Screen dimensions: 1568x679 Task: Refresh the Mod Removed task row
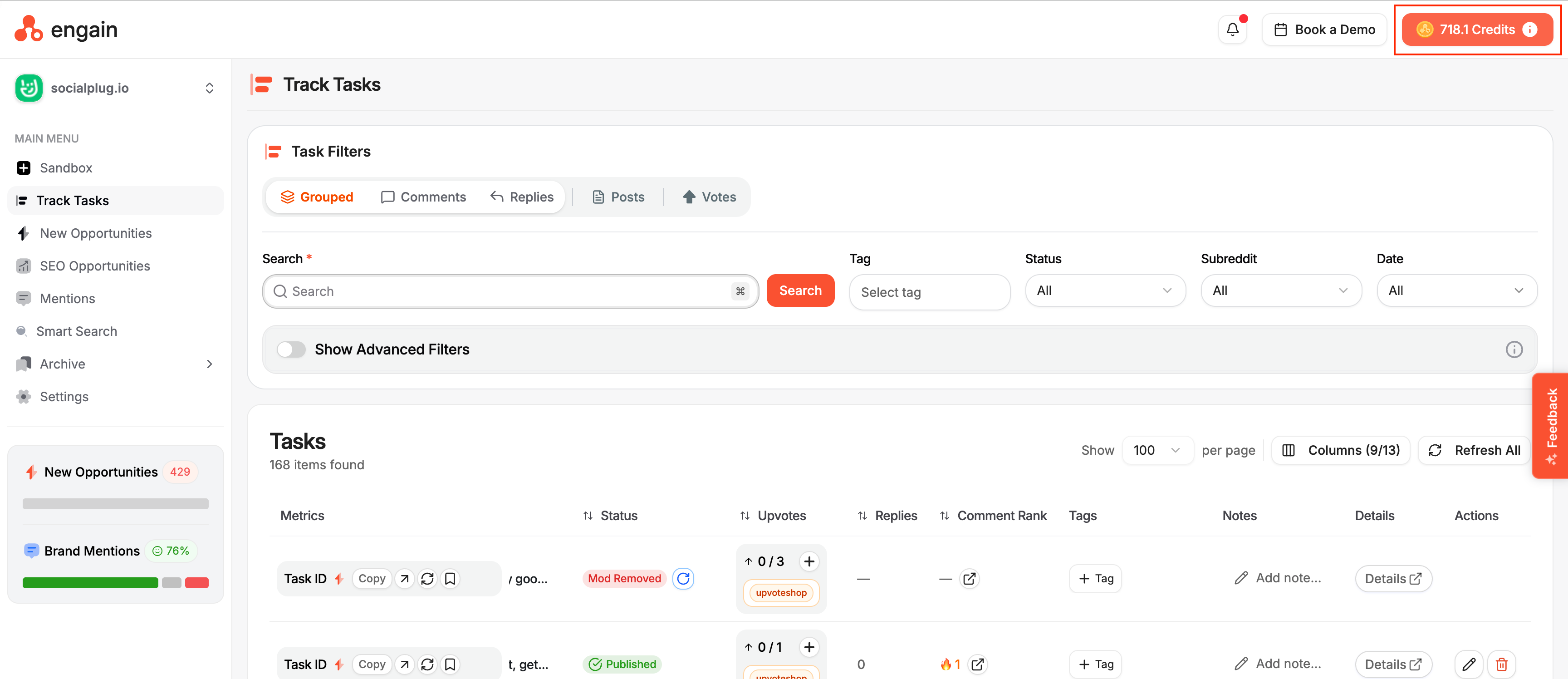coord(427,579)
